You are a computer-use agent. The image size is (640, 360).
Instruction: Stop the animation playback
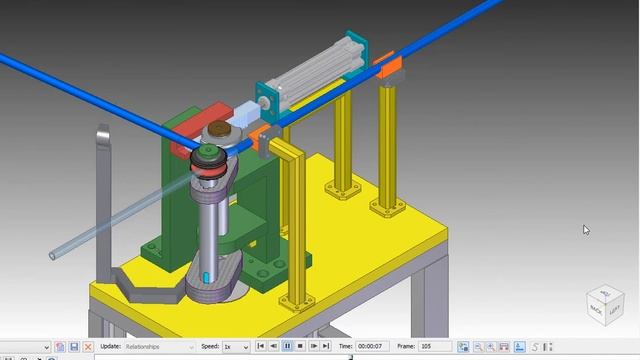[300, 346]
